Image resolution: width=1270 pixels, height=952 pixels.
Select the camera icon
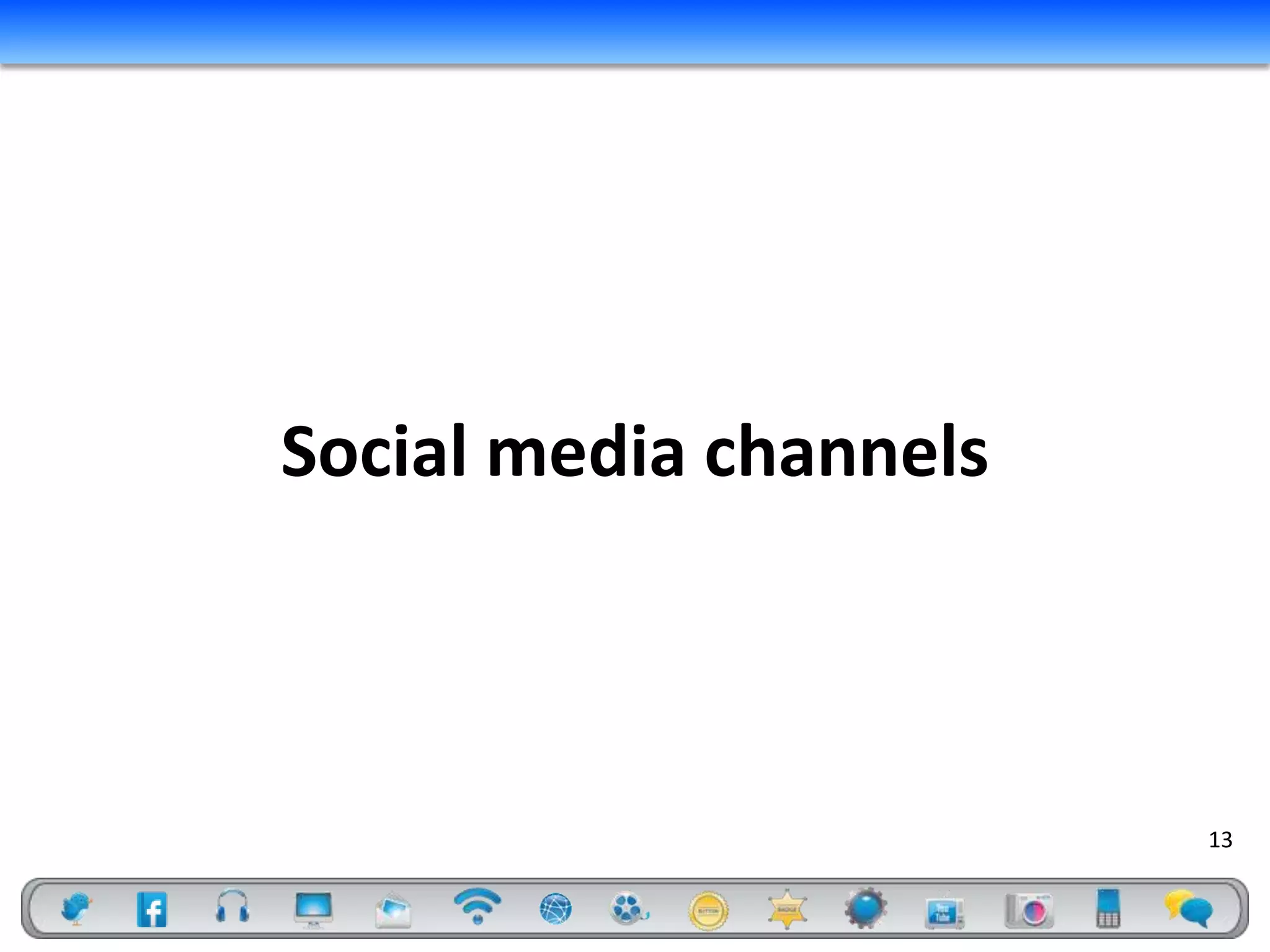point(1029,910)
